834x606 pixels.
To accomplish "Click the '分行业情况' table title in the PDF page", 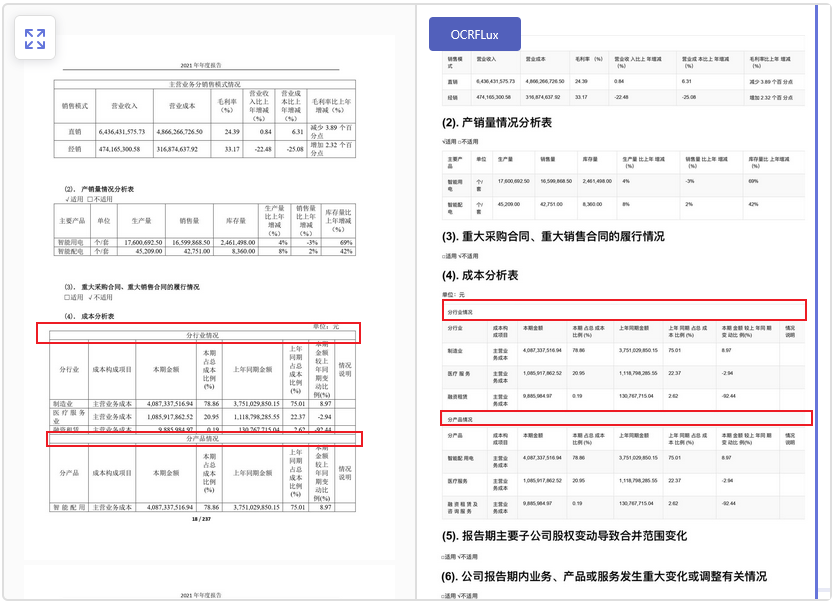I will (x=202, y=336).
